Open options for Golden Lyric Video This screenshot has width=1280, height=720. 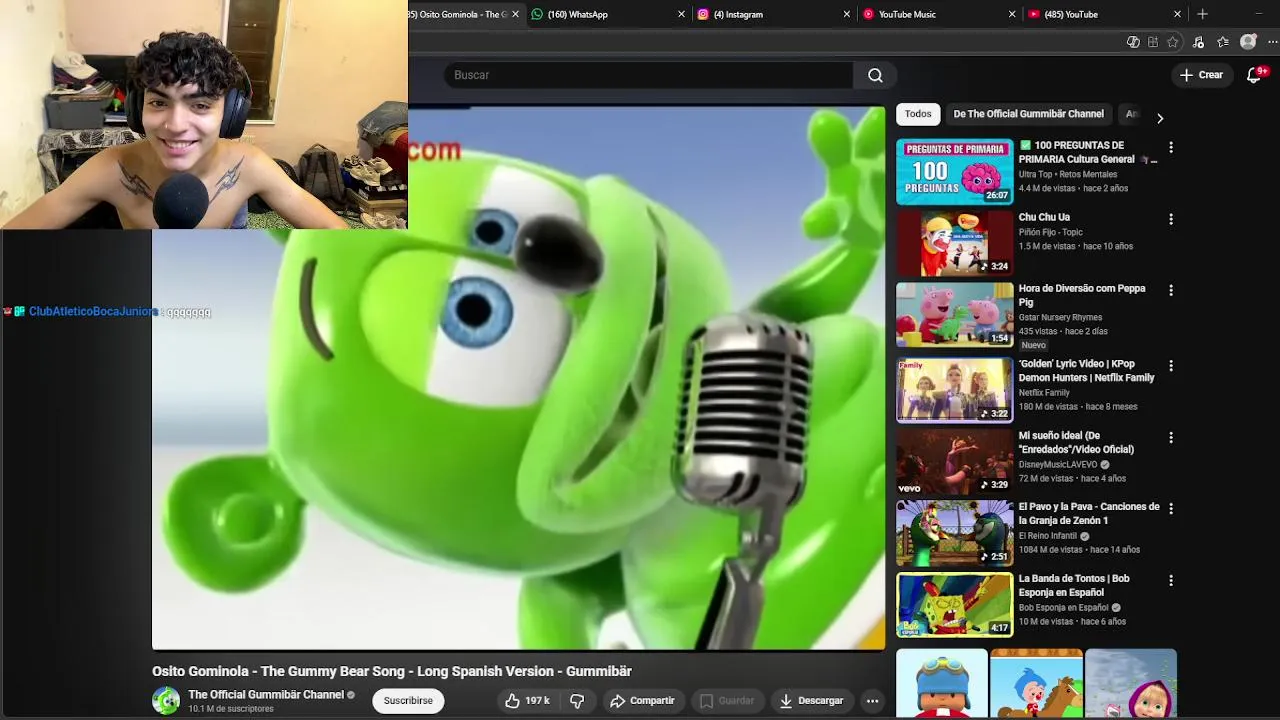click(x=1170, y=366)
